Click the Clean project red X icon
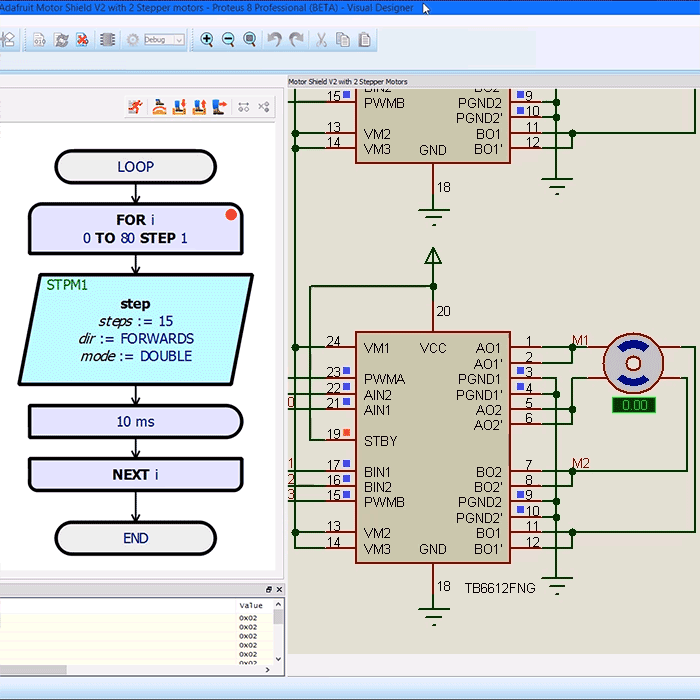 [82, 40]
